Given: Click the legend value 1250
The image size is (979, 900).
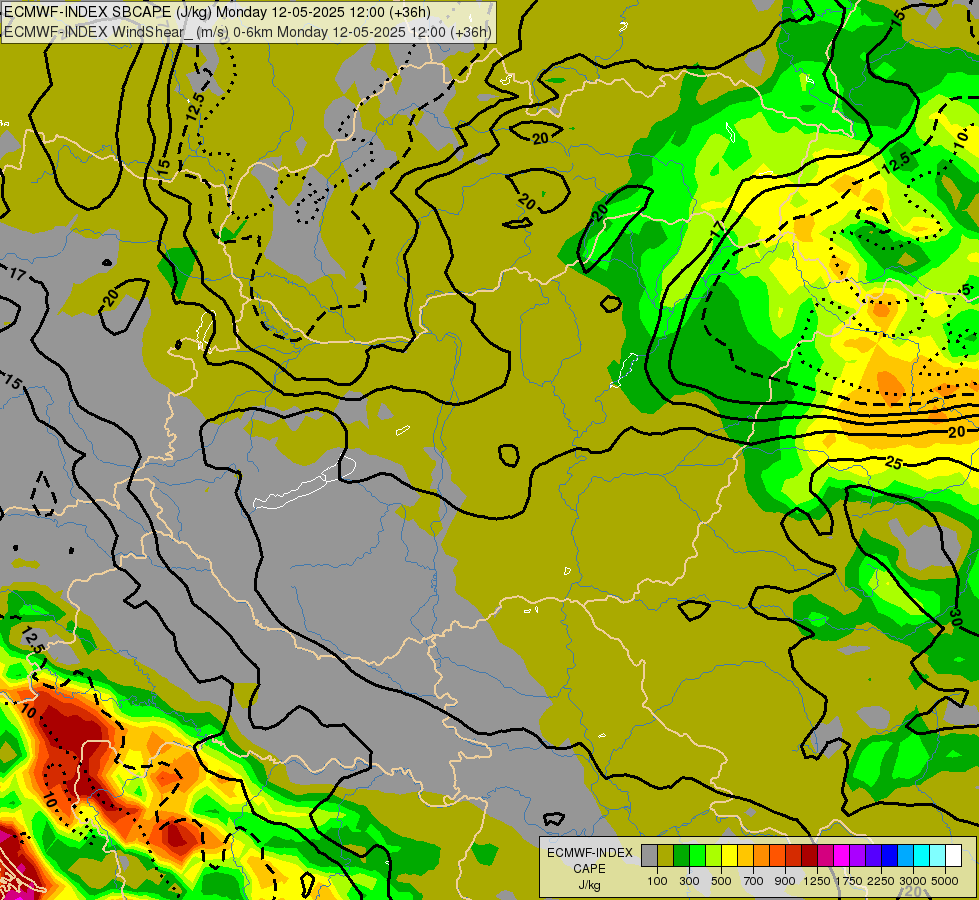Looking at the screenshot, I should point(817,881).
